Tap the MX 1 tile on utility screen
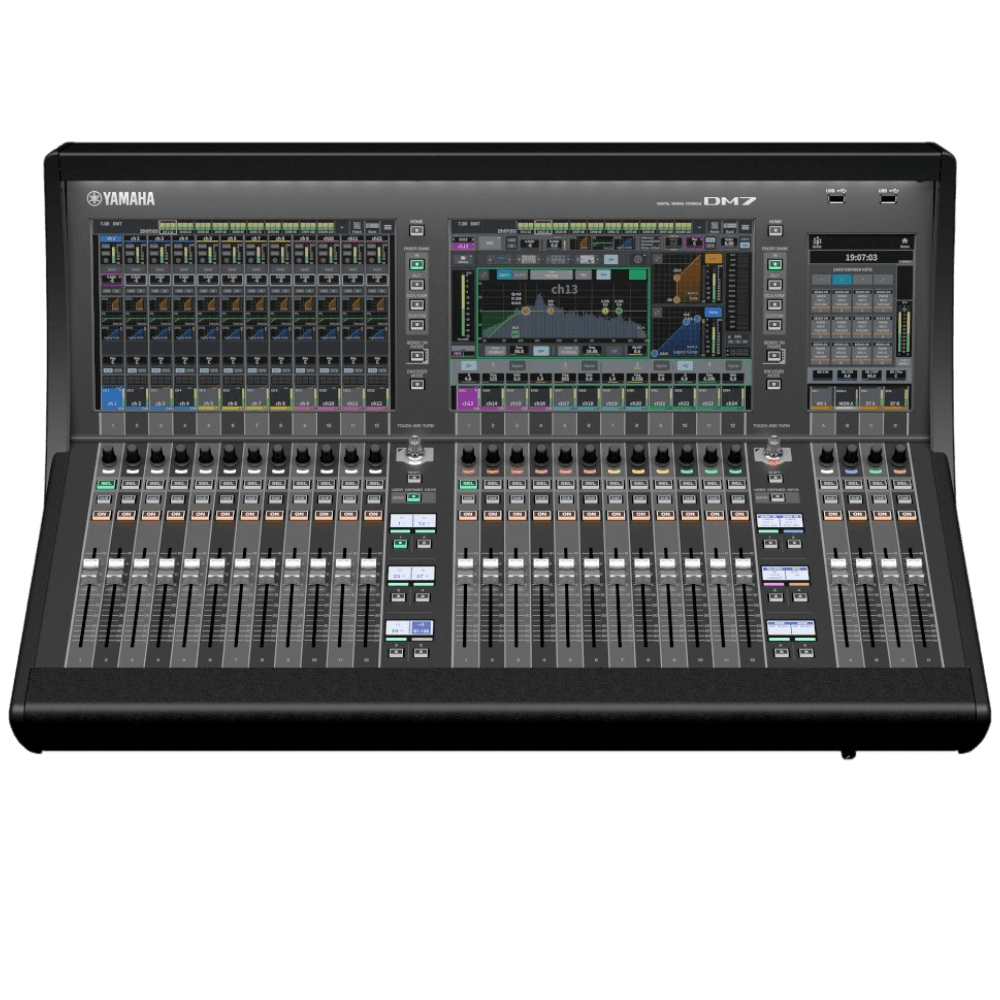 pyautogui.click(x=821, y=398)
